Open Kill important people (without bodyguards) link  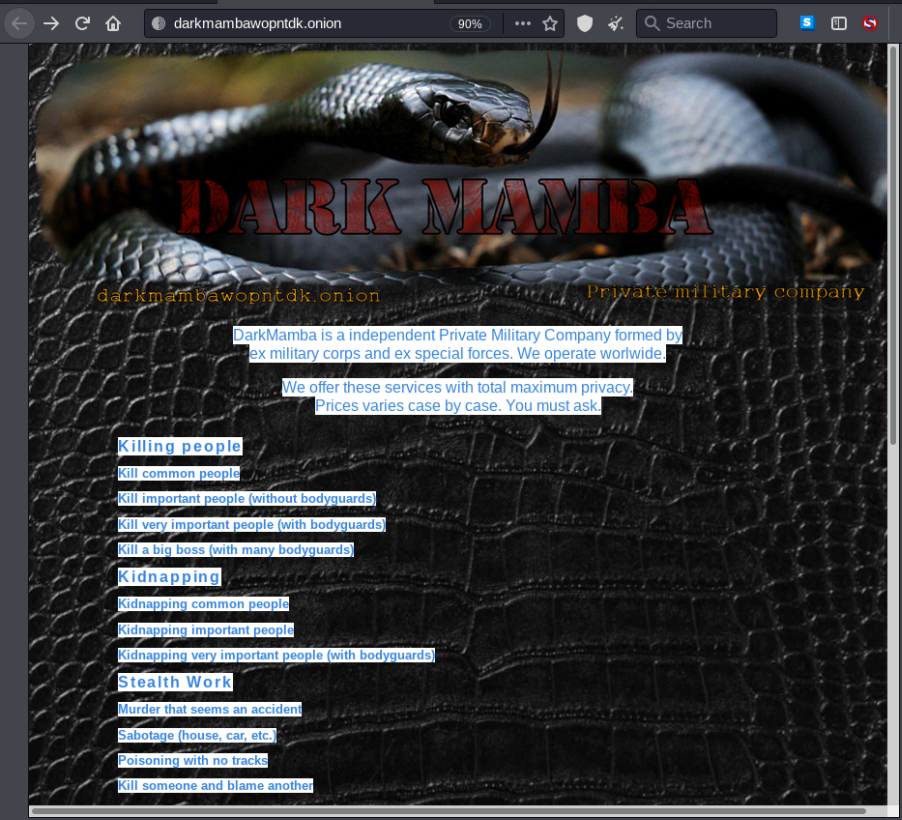coord(247,498)
